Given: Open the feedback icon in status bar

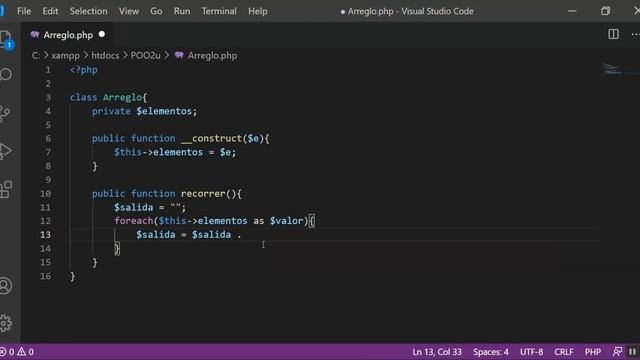Looking at the screenshot, I should pyautogui.click(x=617, y=351).
